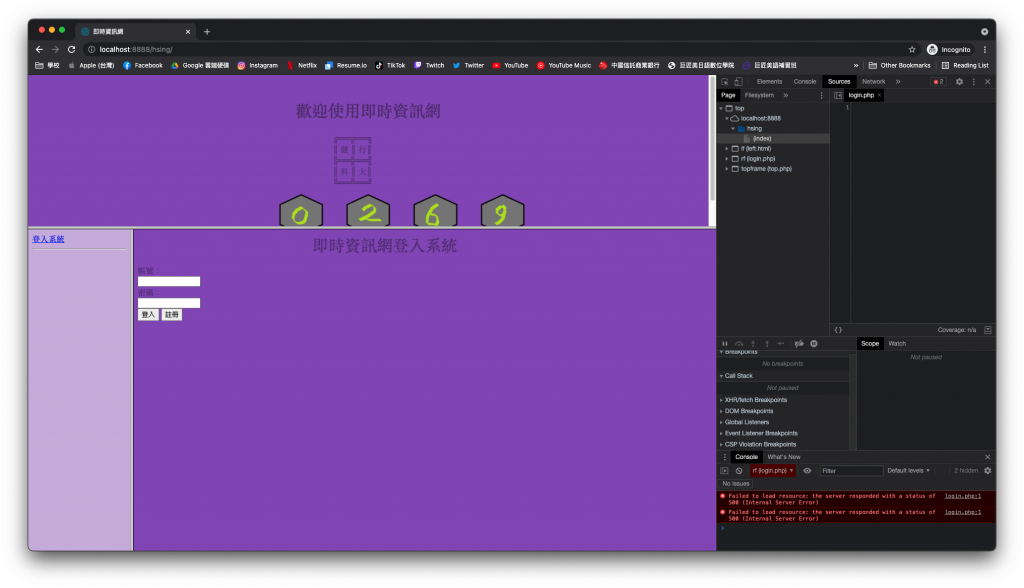
Task: Show more navigator tabs next to Filesystem
Action: coord(786,95)
